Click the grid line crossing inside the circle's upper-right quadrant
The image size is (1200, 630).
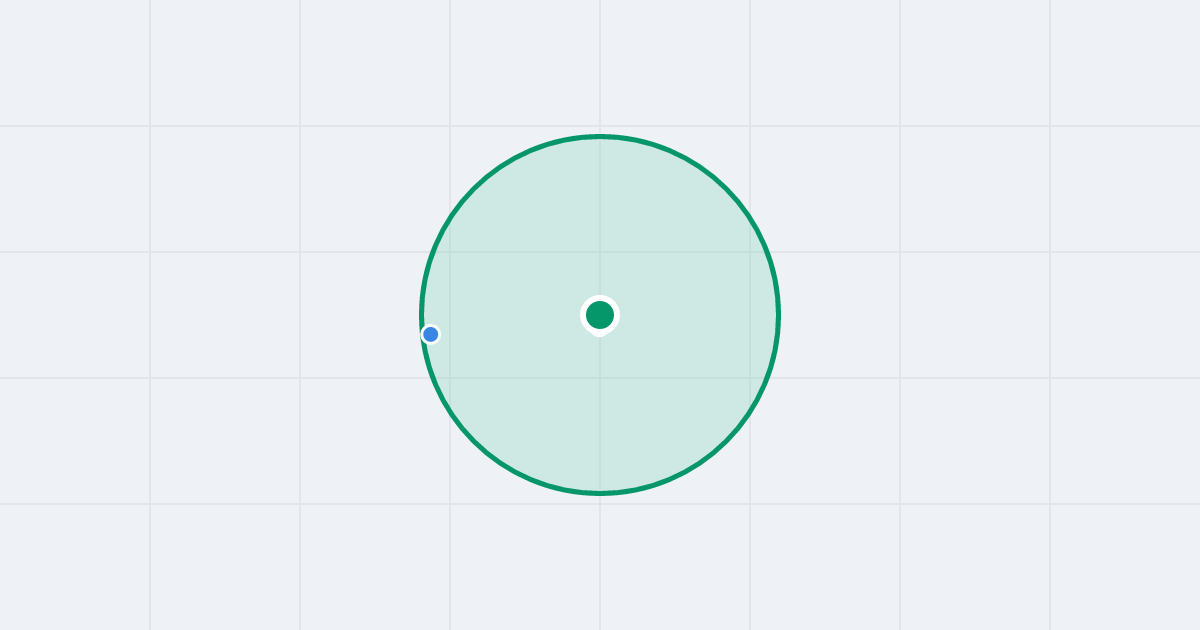tap(750, 252)
